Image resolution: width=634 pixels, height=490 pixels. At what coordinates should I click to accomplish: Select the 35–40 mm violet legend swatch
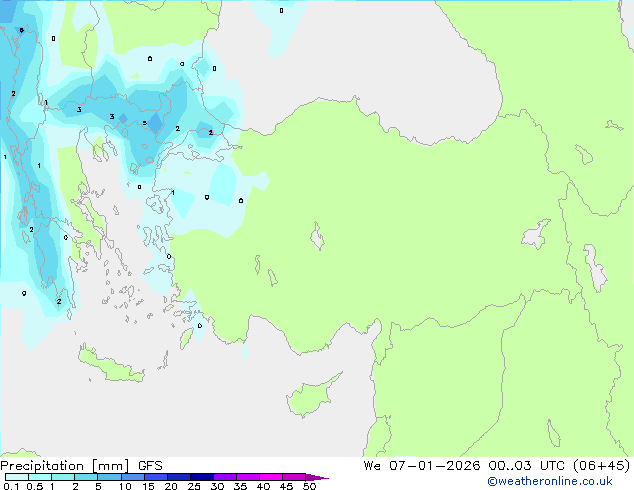coord(248,477)
